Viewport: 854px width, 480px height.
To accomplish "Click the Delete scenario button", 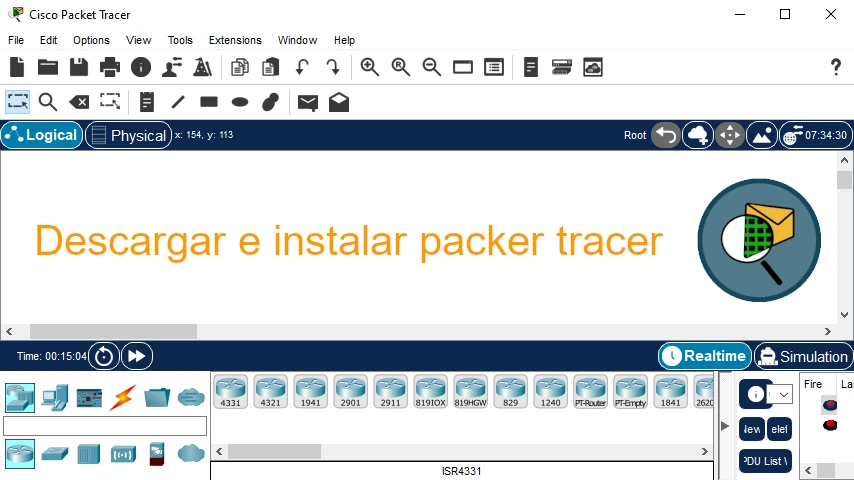I will pos(779,429).
